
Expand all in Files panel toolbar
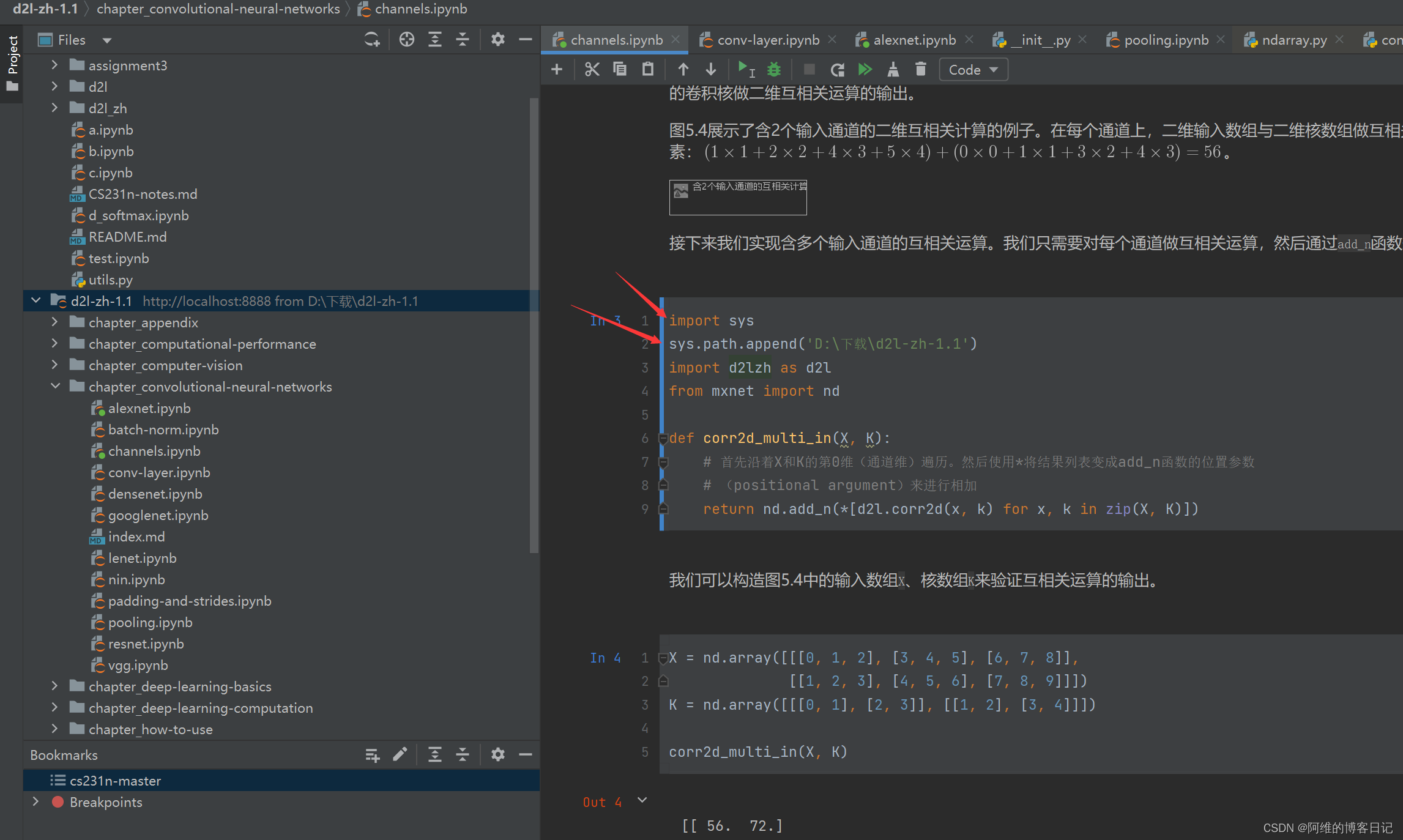[x=435, y=40]
